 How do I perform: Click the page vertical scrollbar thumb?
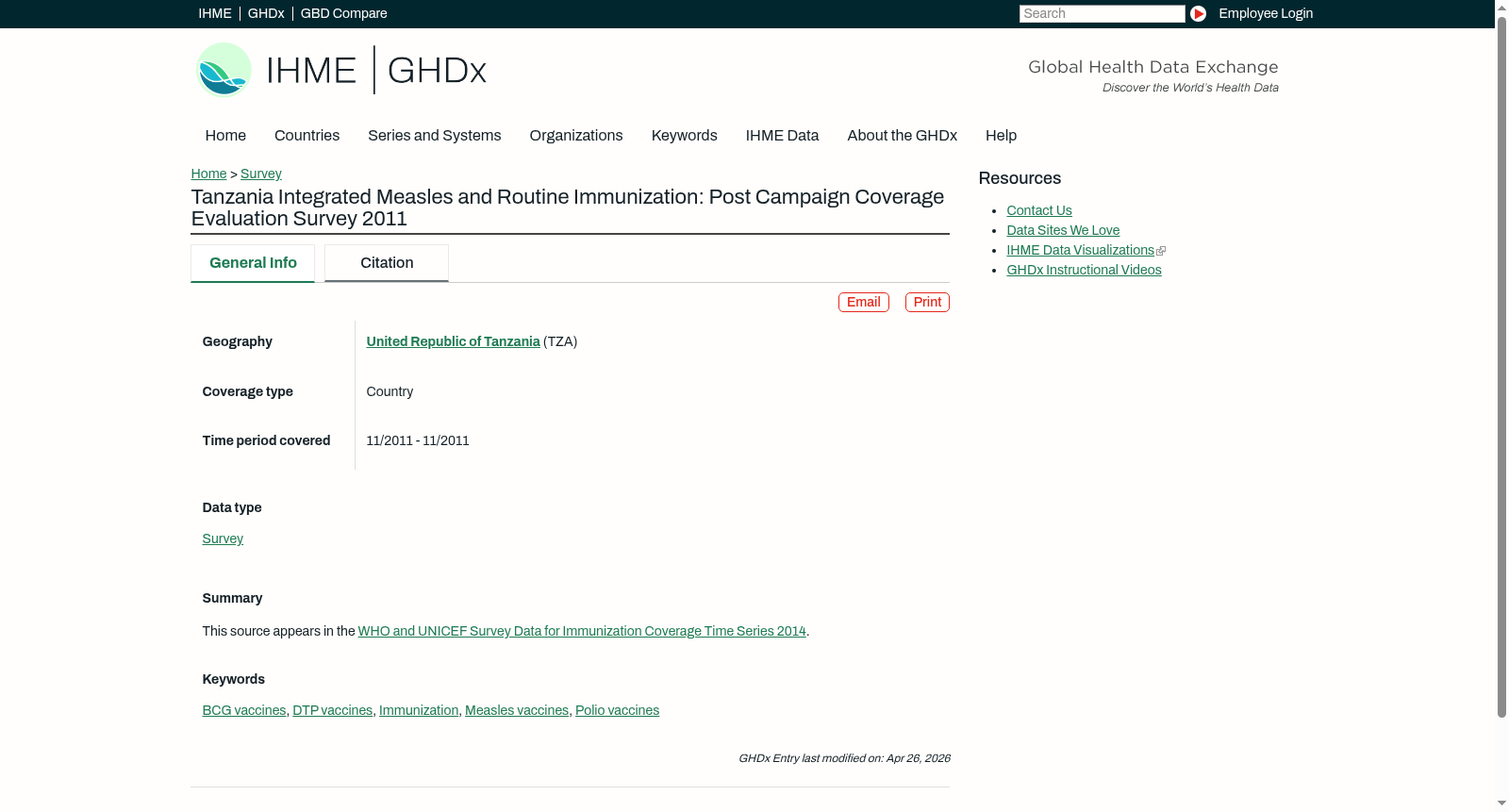tap(1501, 367)
